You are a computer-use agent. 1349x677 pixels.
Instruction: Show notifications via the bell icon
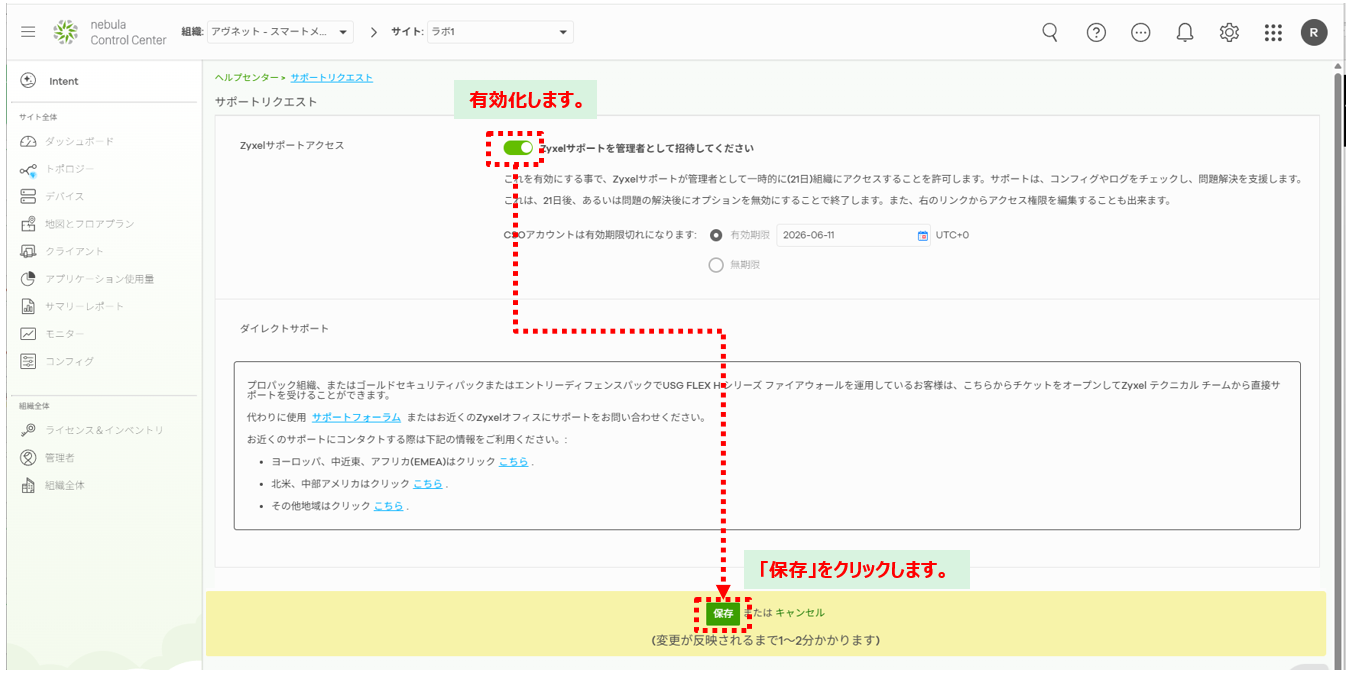1185,32
